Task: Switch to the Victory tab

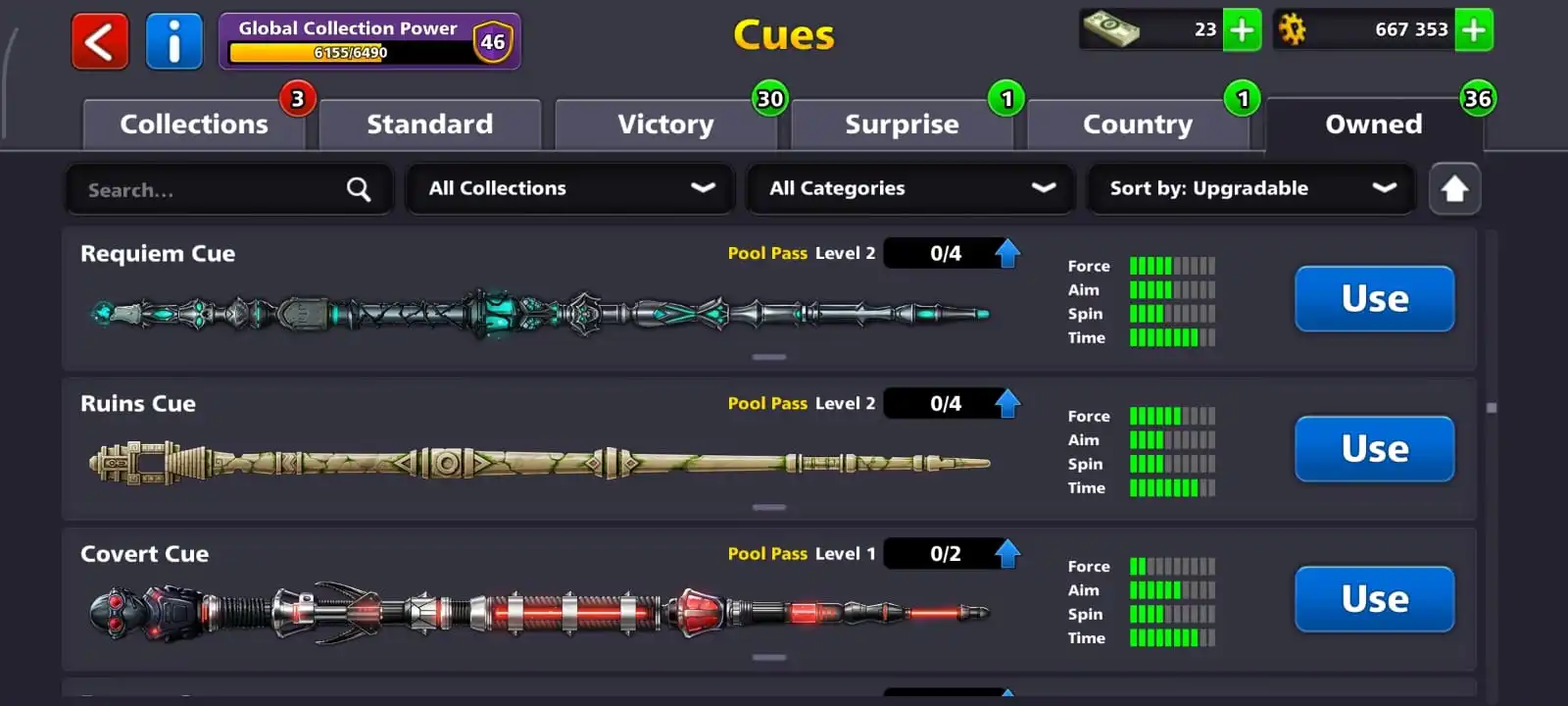Action: [666, 125]
